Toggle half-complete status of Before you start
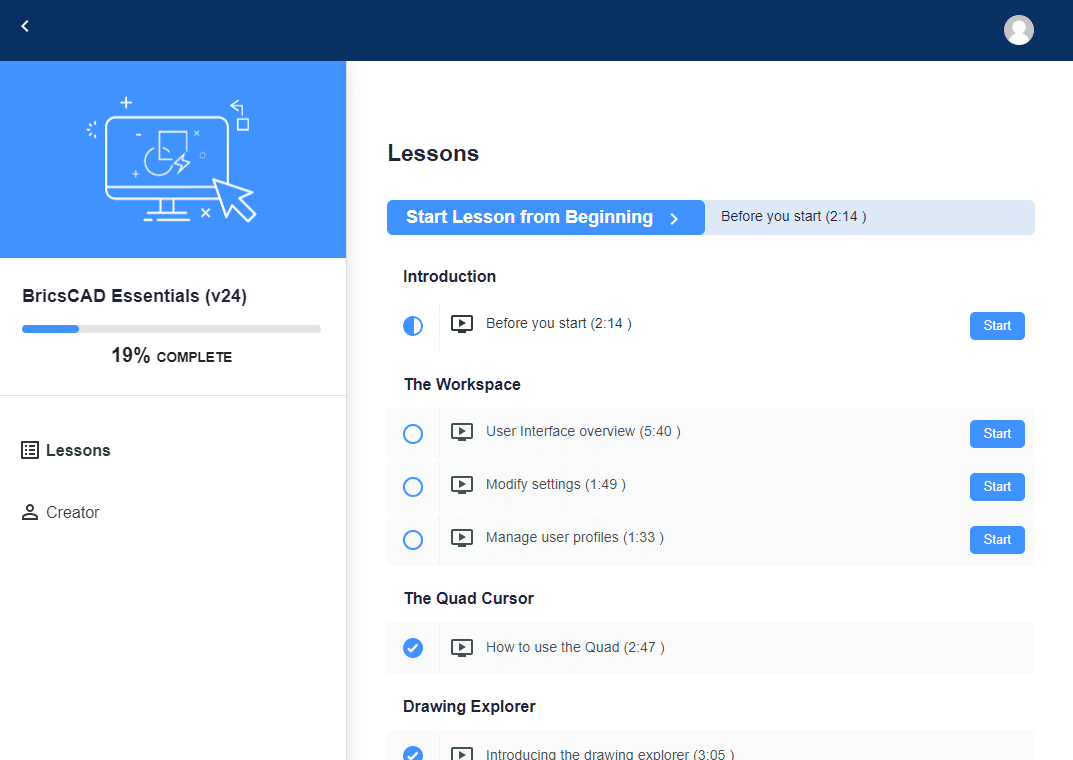 (413, 326)
